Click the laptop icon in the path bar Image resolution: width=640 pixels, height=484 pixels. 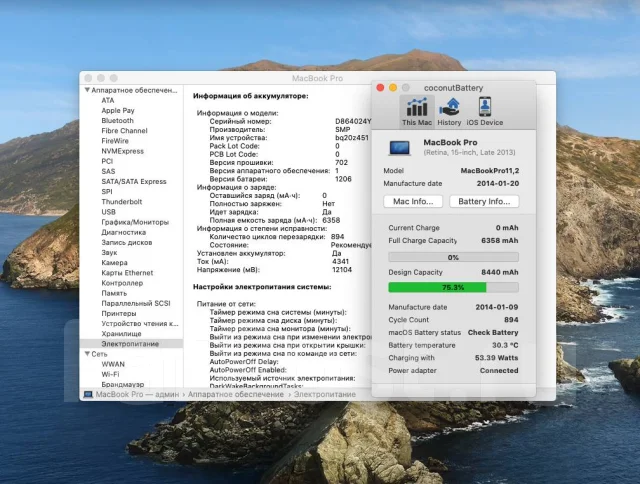88,394
